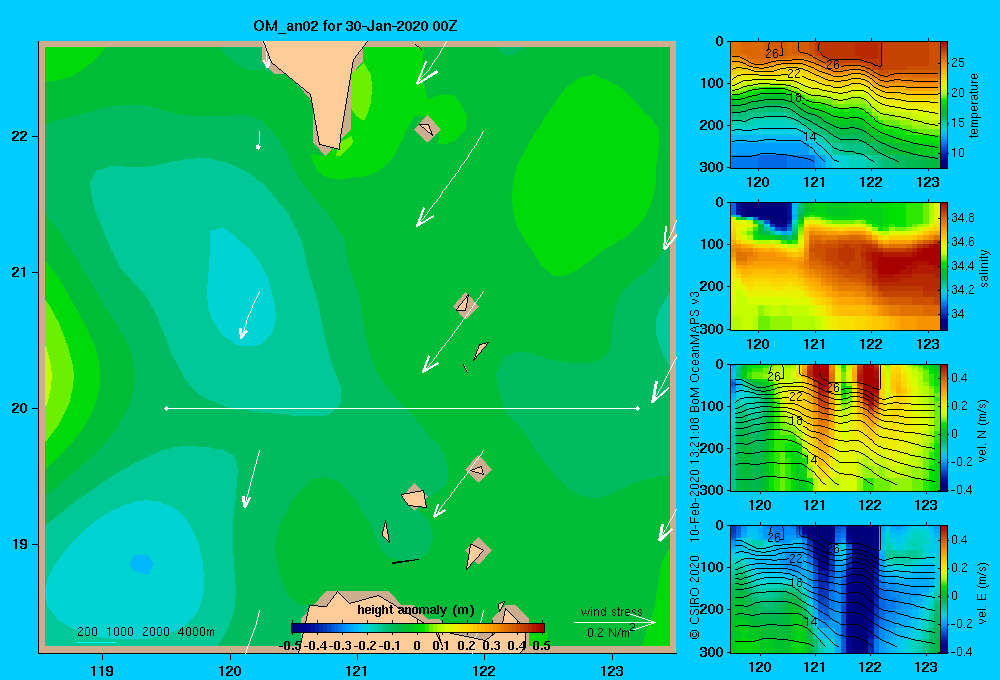This screenshot has height=680, width=1000.
Task: Click the temperature color scale bar
Action: (x=944, y=105)
